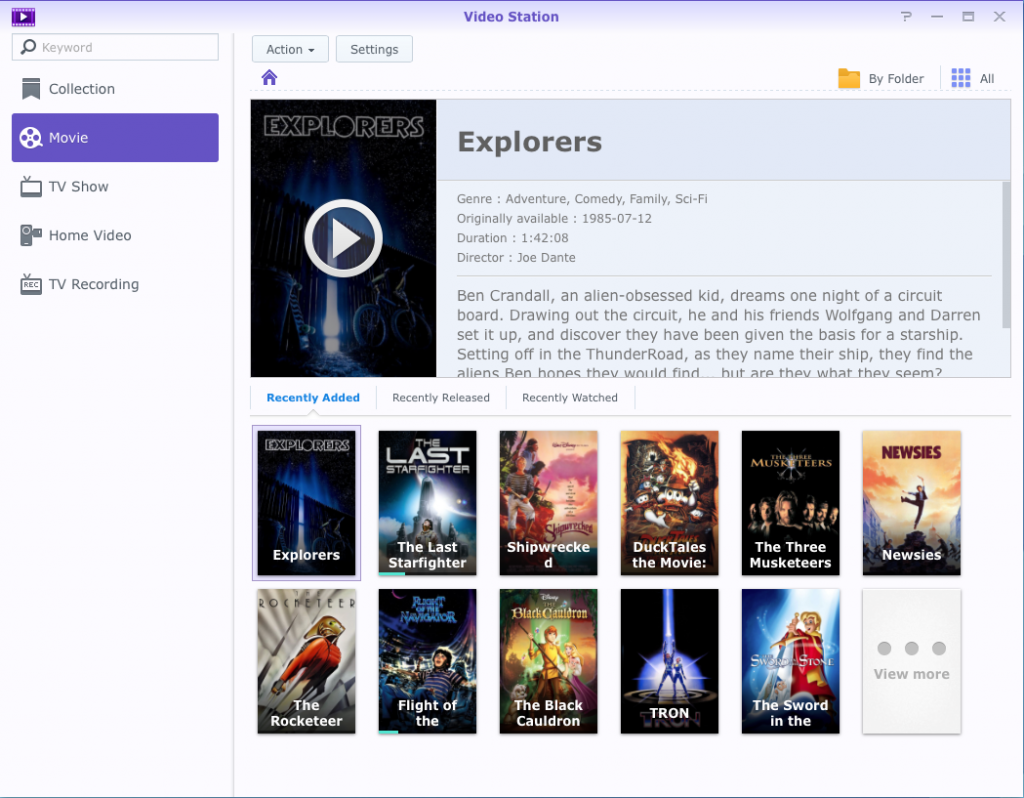Click the TV Recording REC icon
This screenshot has height=798, width=1024.
pos(31,284)
